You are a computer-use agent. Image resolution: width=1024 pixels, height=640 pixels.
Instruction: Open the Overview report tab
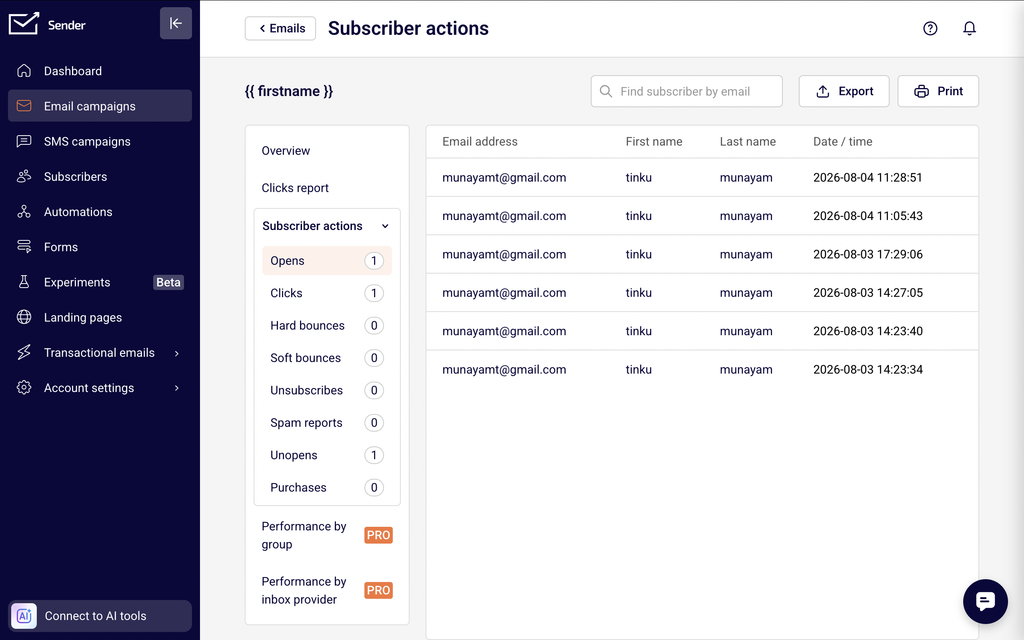point(285,151)
